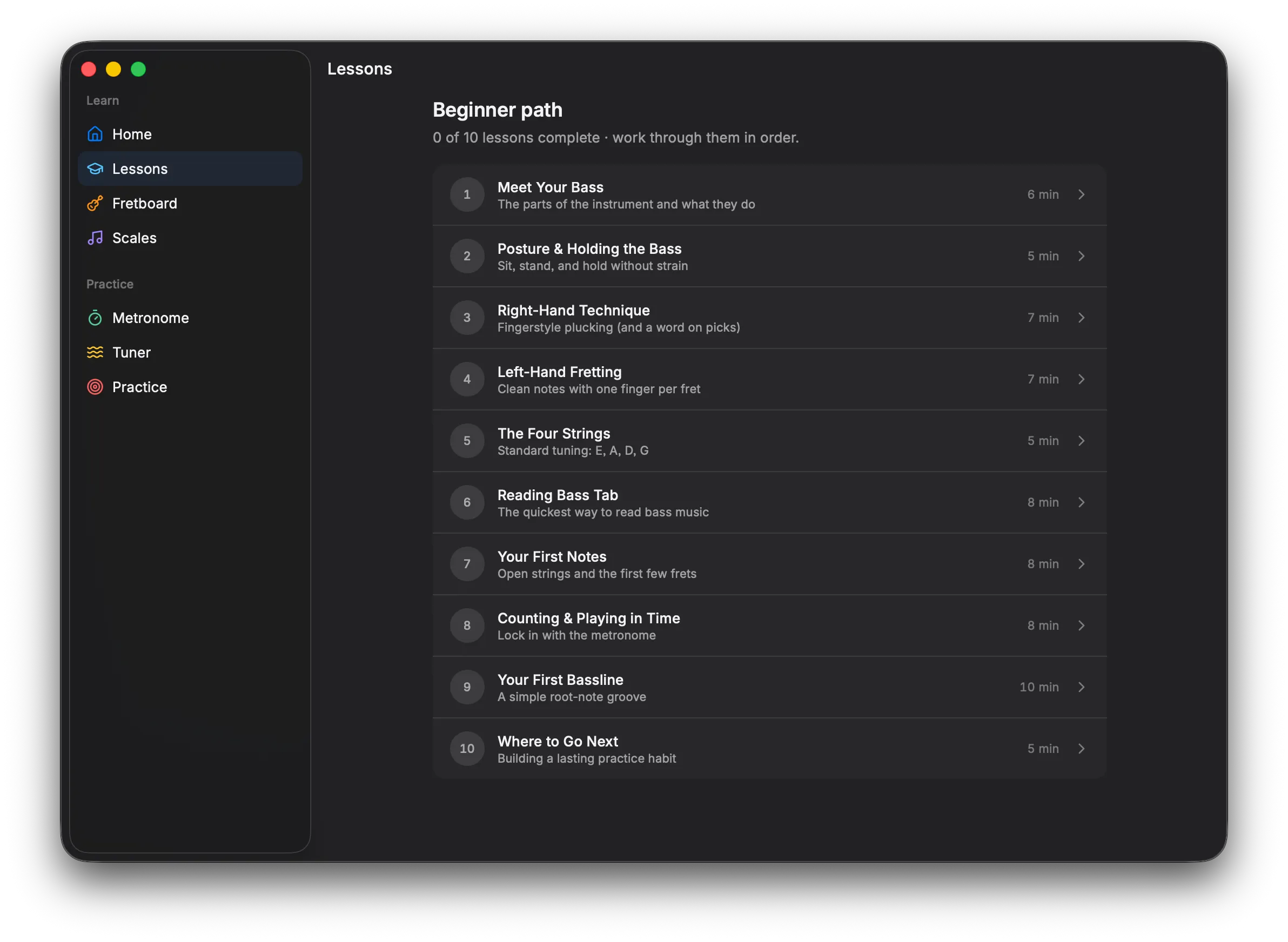Click the Practice target icon
1288x942 pixels.
[95, 387]
